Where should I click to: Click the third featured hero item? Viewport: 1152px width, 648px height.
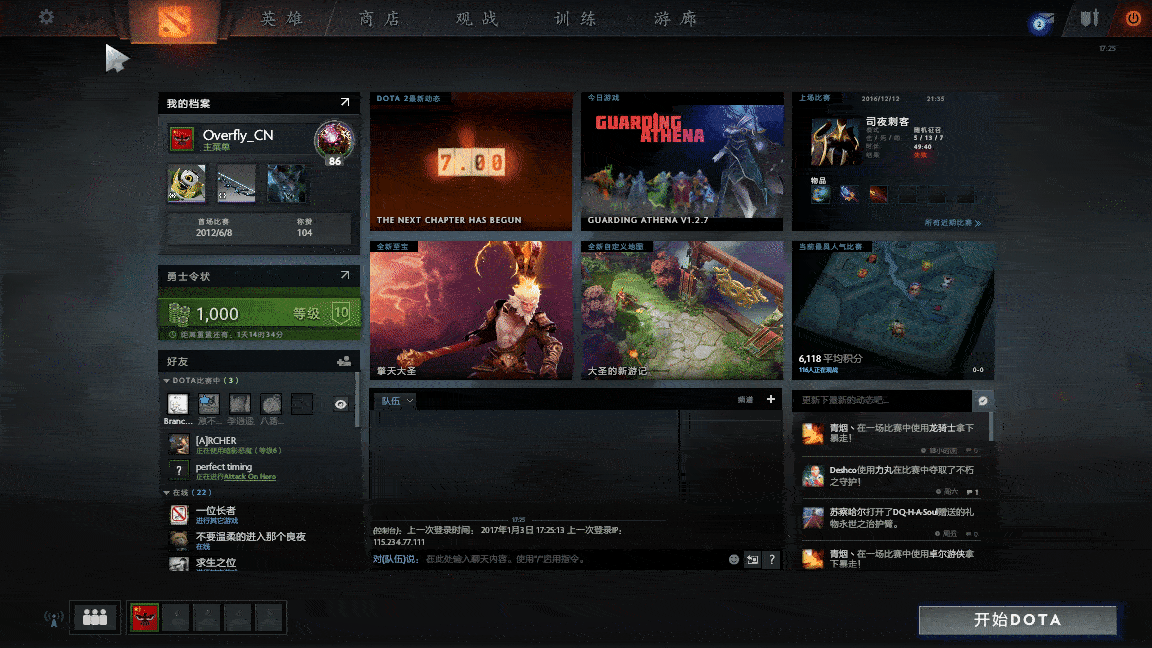pyautogui.click(x=287, y=183)
